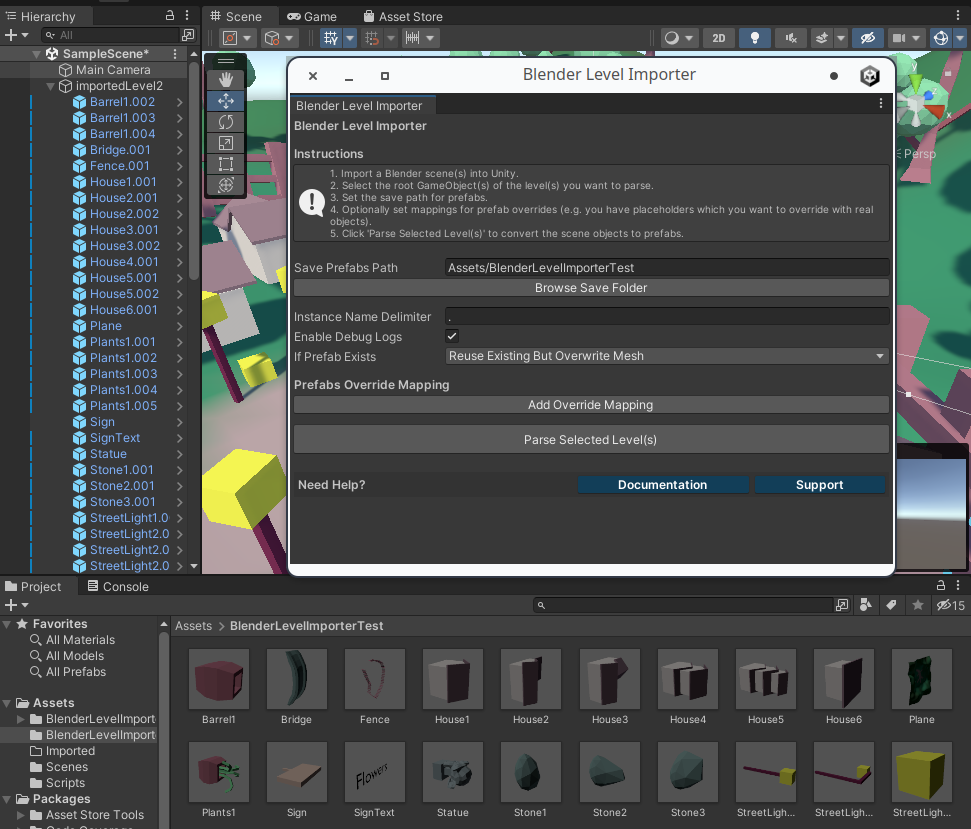This screenshot has height=829, width=971.
Task: Select the Rotate tool in Scene toolbar
Action: click(225, 122)
